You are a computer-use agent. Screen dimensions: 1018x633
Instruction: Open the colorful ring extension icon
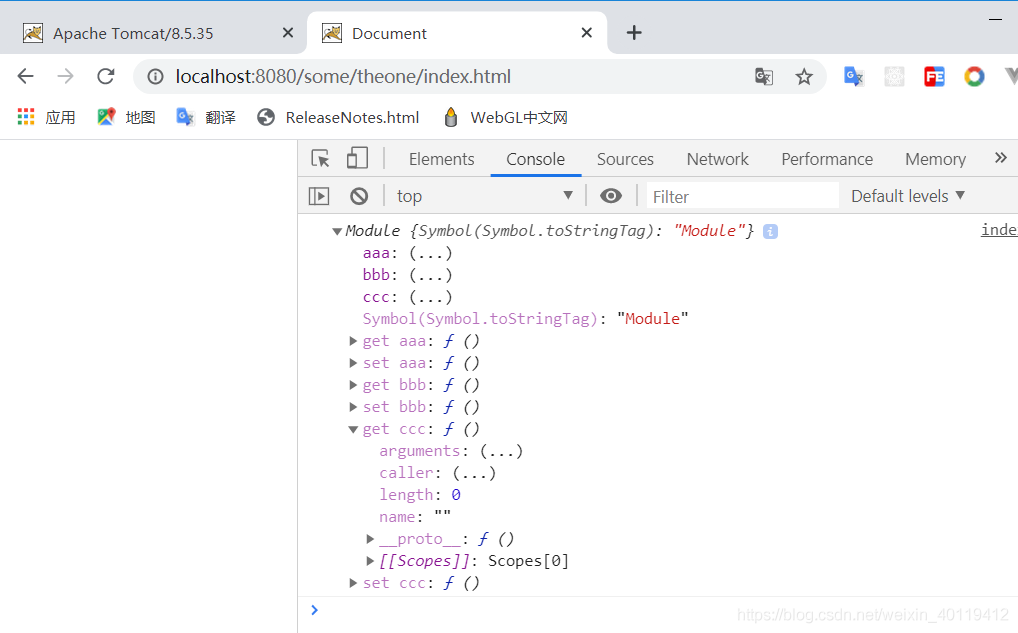tap(974, 77)
